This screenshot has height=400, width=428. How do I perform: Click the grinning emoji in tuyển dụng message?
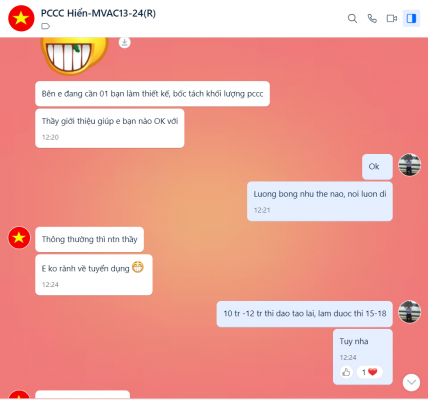coord(138,267)
